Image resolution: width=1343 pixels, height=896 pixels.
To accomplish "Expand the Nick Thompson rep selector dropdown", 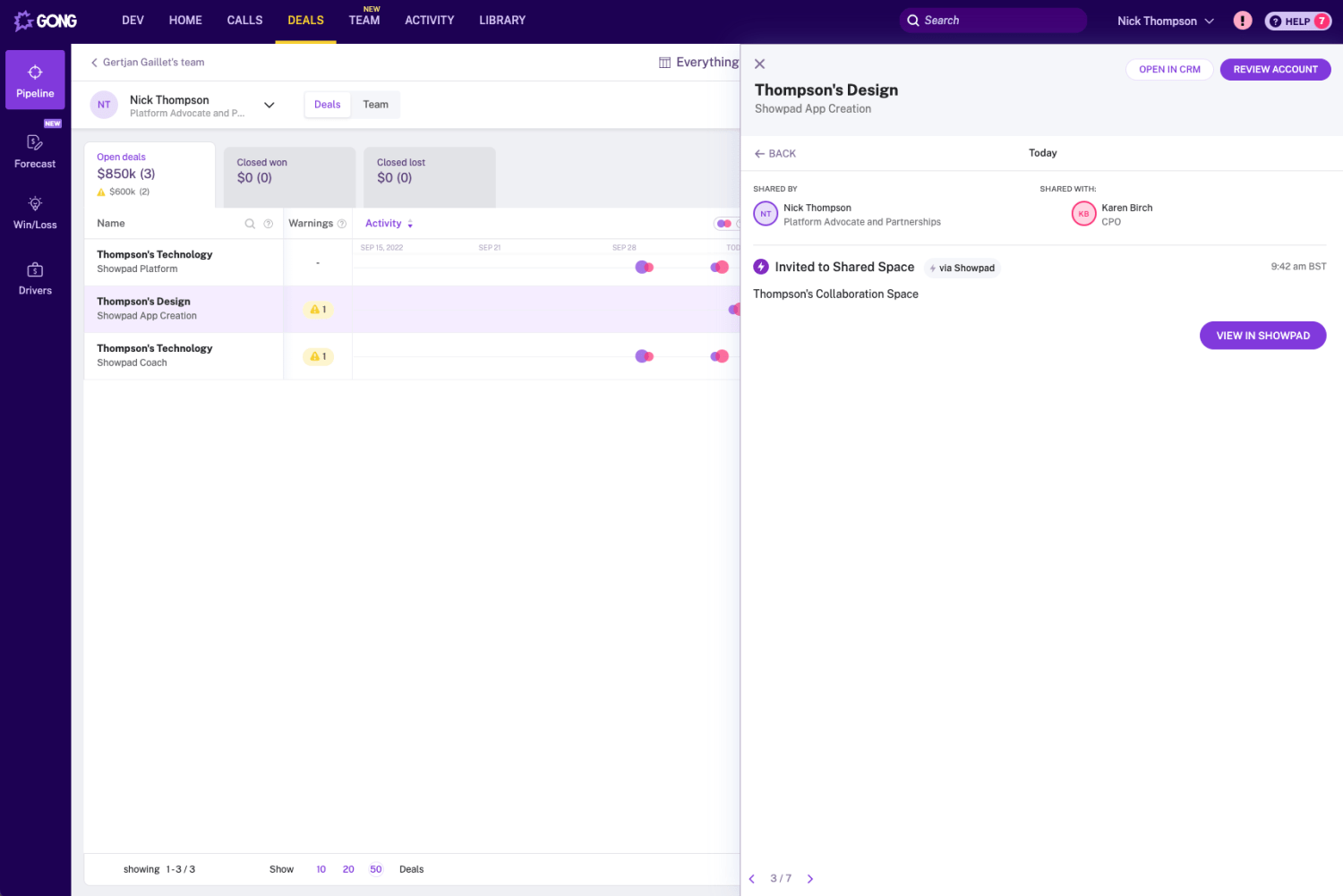I will pyautogui.click(x=269, y=106).
